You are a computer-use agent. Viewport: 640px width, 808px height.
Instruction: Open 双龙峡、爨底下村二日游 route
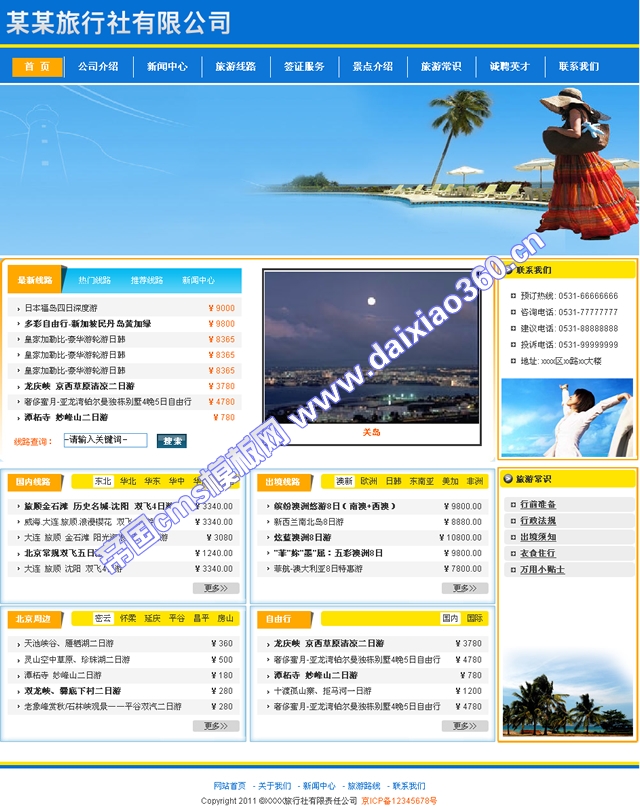73,691
